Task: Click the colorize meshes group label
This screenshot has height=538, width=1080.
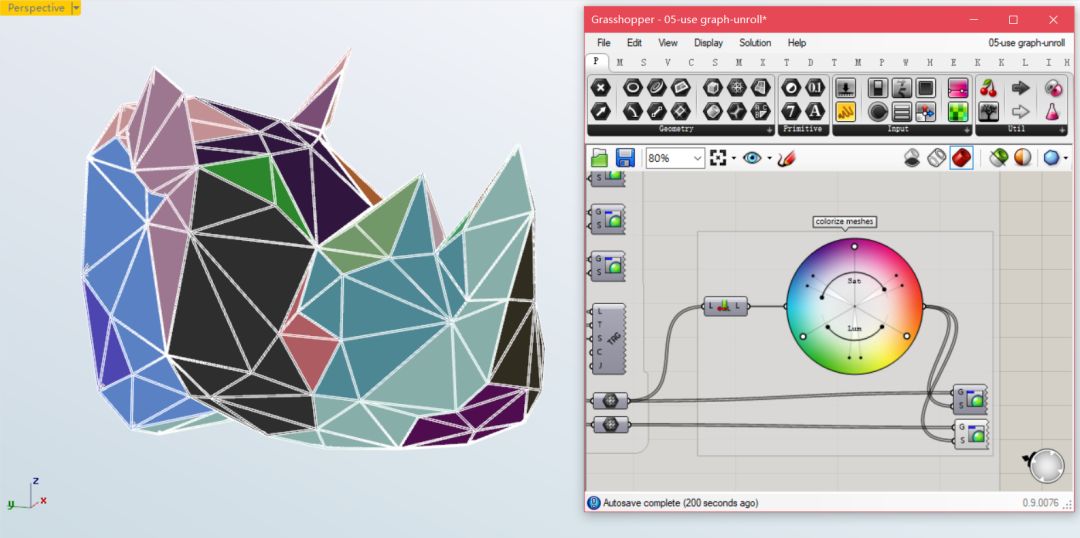Action: coord(845,221)
